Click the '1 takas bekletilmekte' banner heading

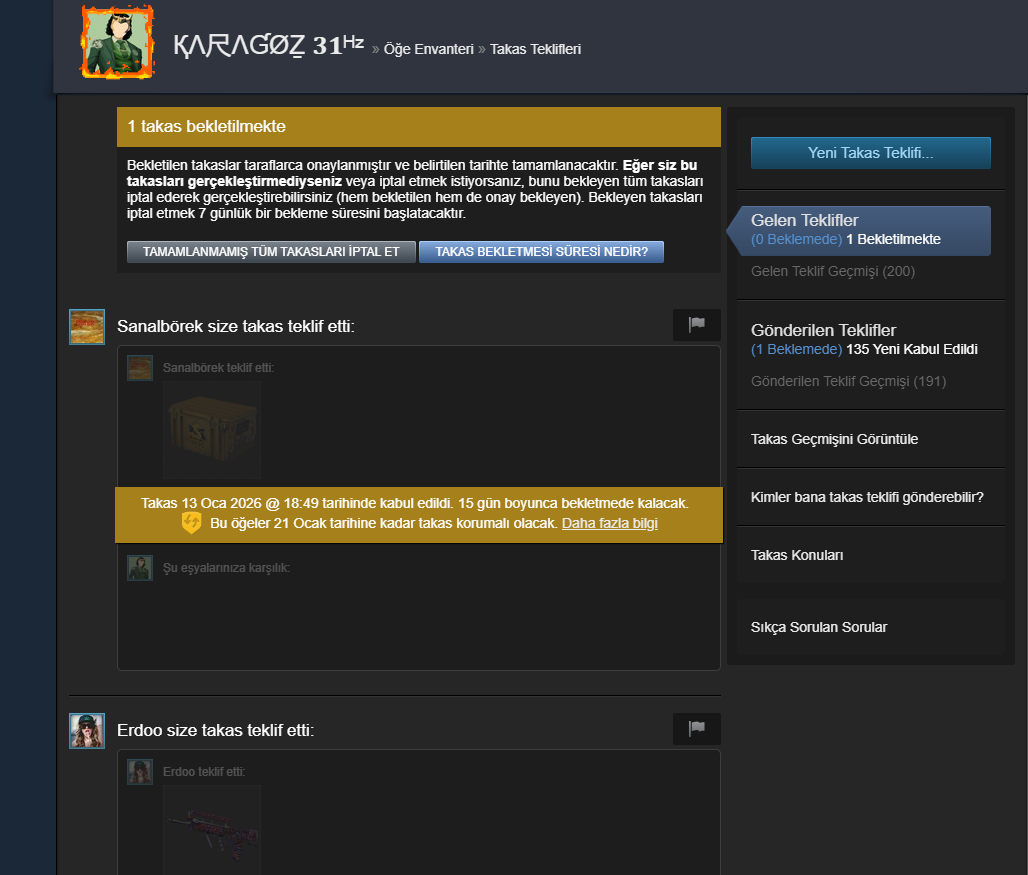pos(207,126)
